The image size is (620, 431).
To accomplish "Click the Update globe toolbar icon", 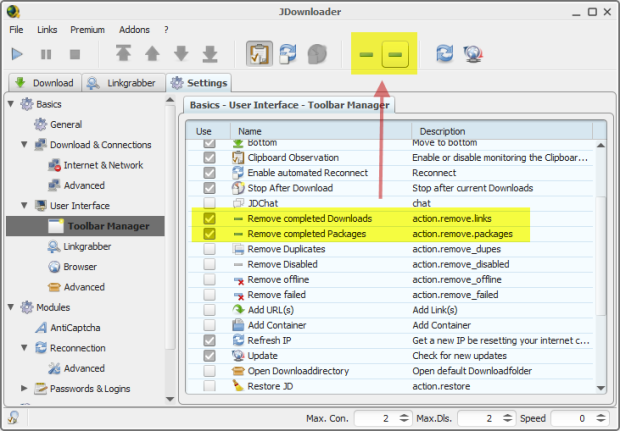I will (473, 54).
